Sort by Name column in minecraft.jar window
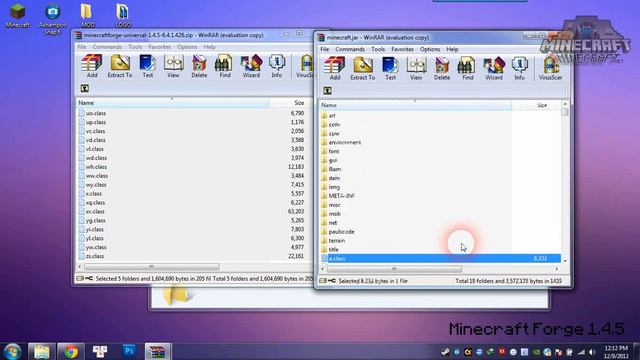 [415, 105]
